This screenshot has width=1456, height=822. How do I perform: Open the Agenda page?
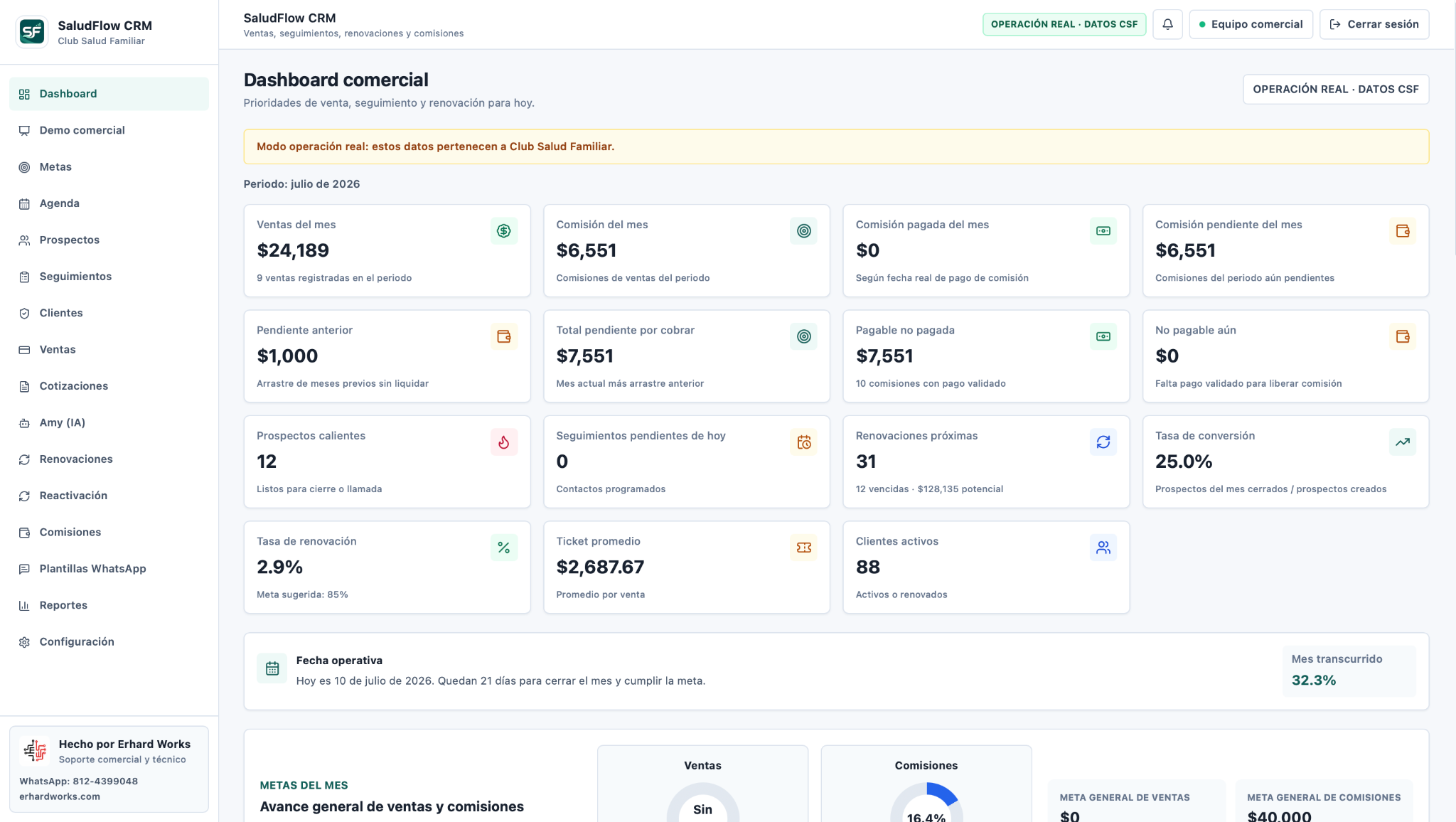[109, 203]
